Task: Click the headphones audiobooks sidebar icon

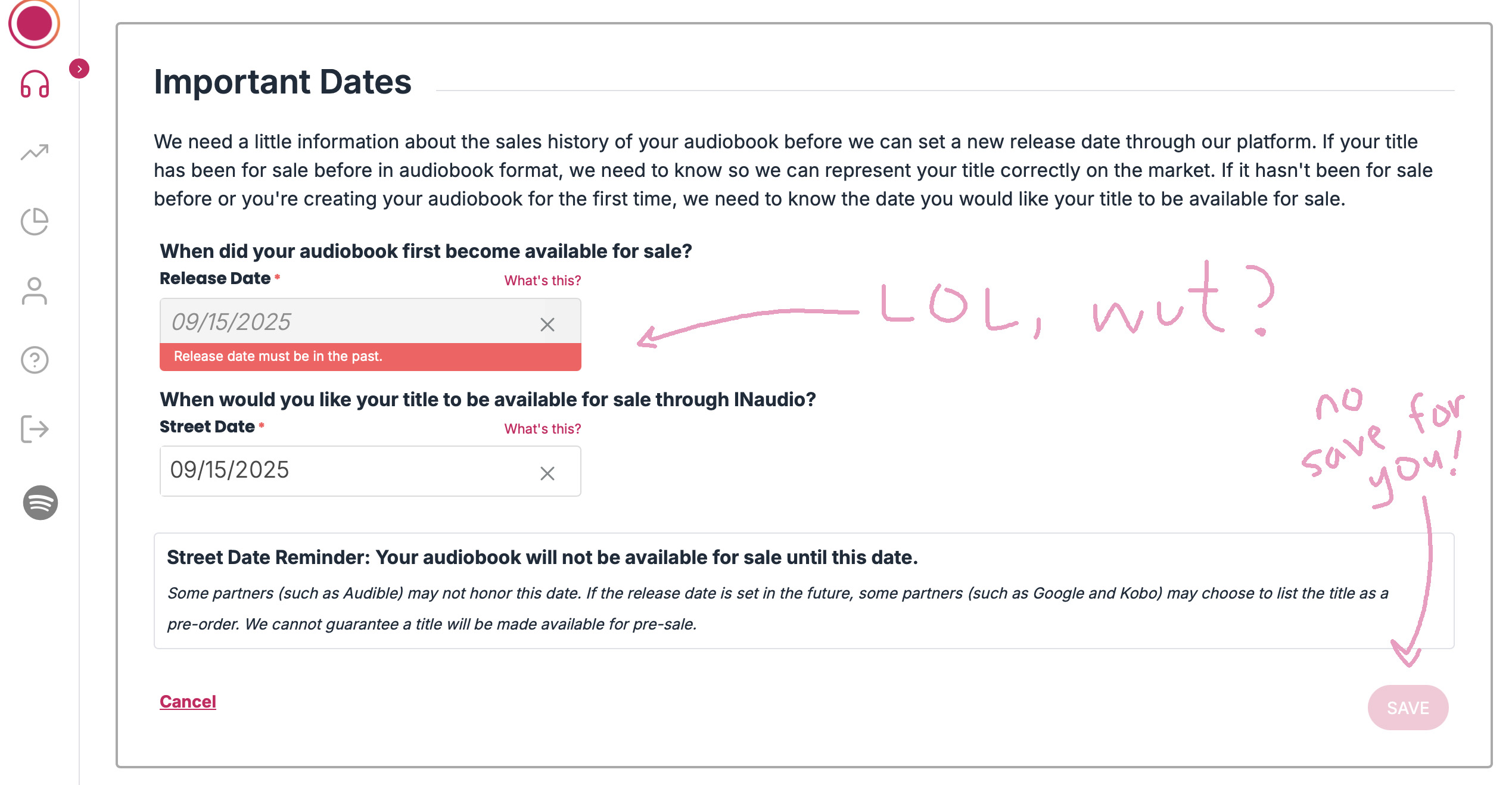Action: [35, 84]
